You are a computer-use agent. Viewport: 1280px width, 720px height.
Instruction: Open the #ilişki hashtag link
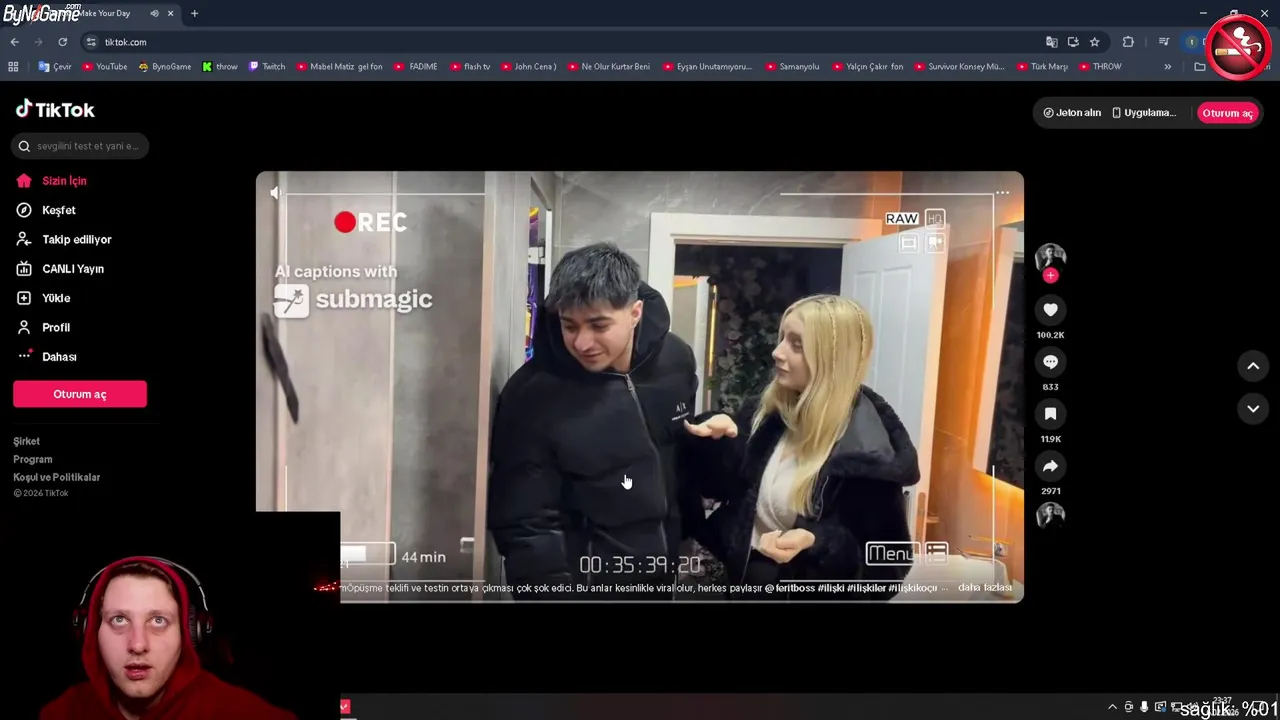click(831, 588)
